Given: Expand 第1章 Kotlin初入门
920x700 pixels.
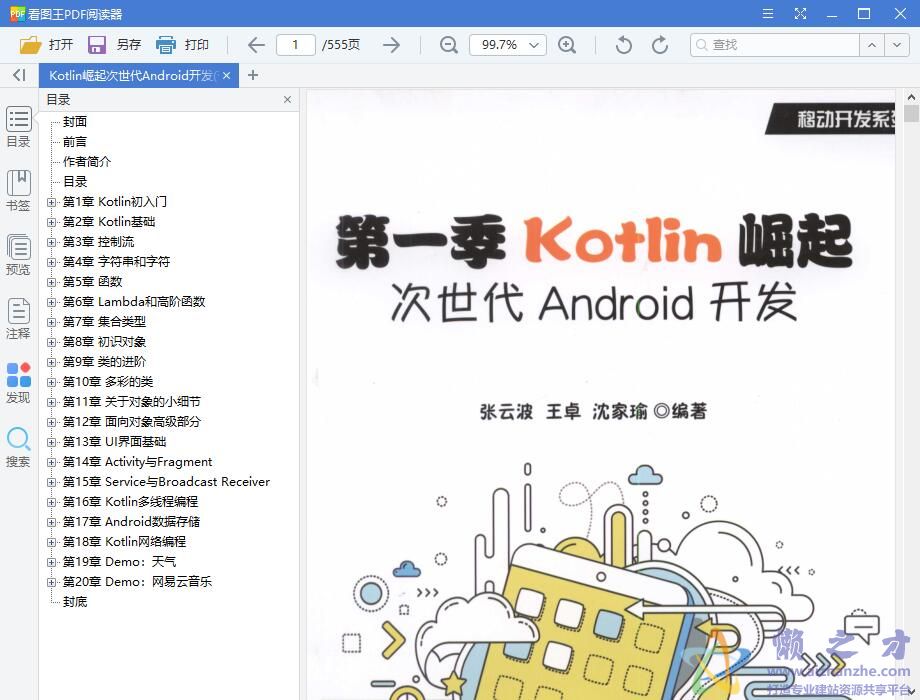Looking at the screenshot, I should [52, 202].
